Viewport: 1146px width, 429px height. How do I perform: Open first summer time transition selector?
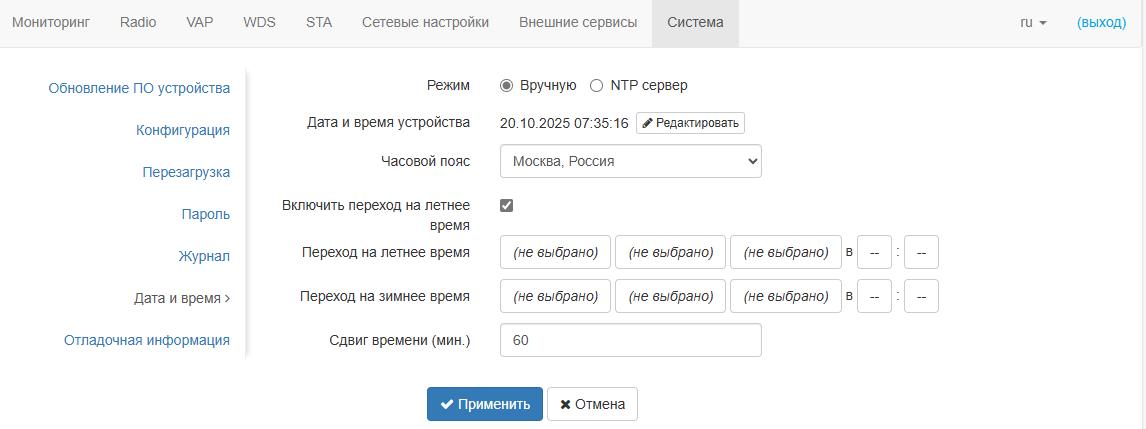pos(555,253)
